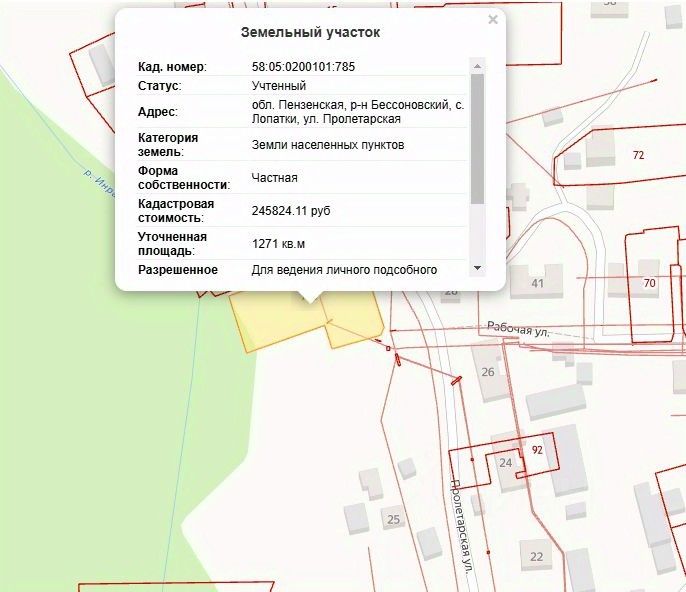
Task: Click Для ведения личного подсобного text
Action: point(344,270)
